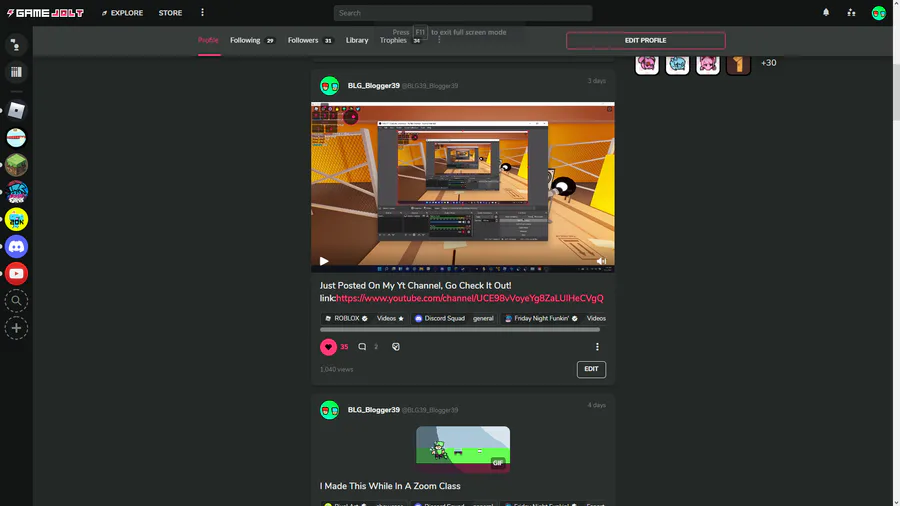Open the blue trophy thumbnail
The width and height of the screenshot is (900, 506).
[677, 63]
